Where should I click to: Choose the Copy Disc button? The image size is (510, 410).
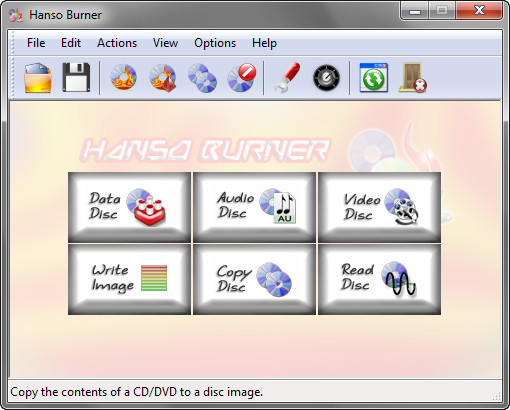(x=254, y=279)
